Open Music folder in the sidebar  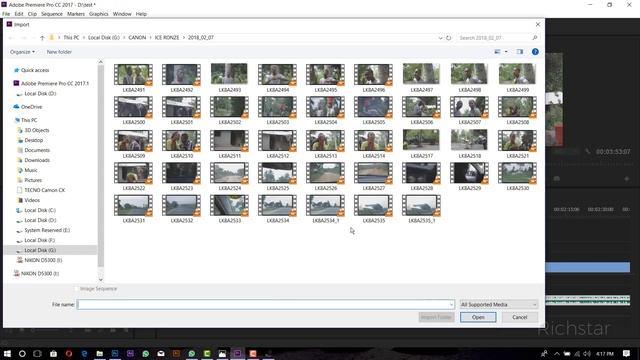pos(31,170)
